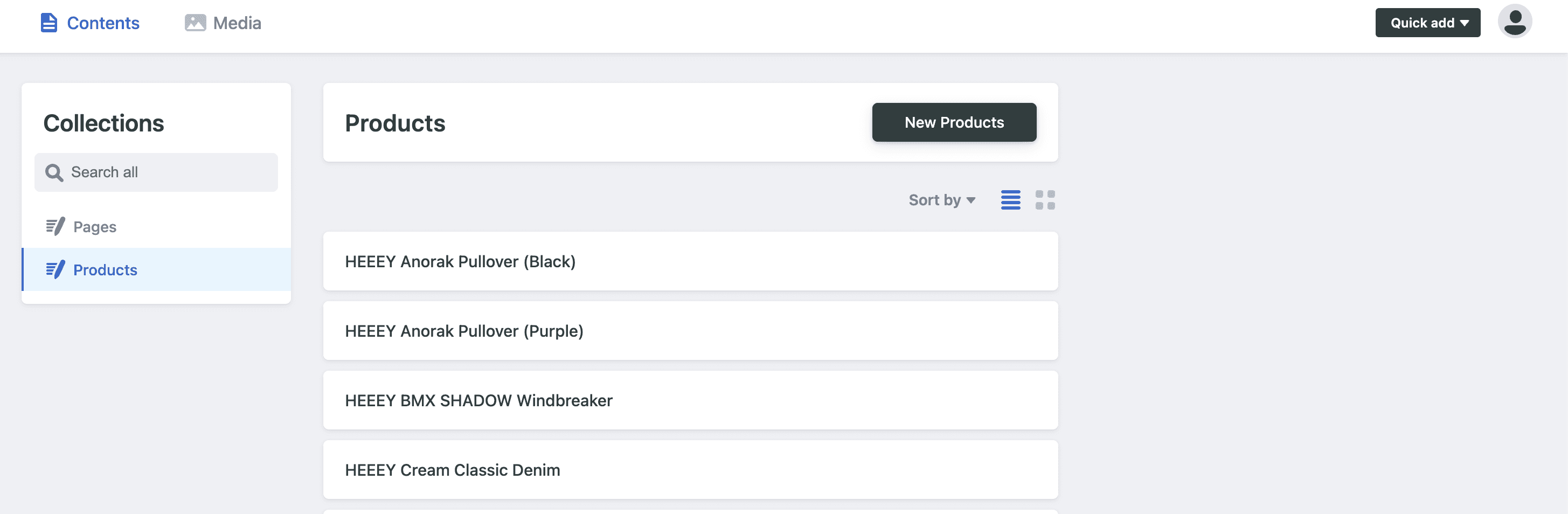1568x514 pixels.
Task: Select HEEEY Anorak Pullover (Black) entry
Action: pos(690,261)
